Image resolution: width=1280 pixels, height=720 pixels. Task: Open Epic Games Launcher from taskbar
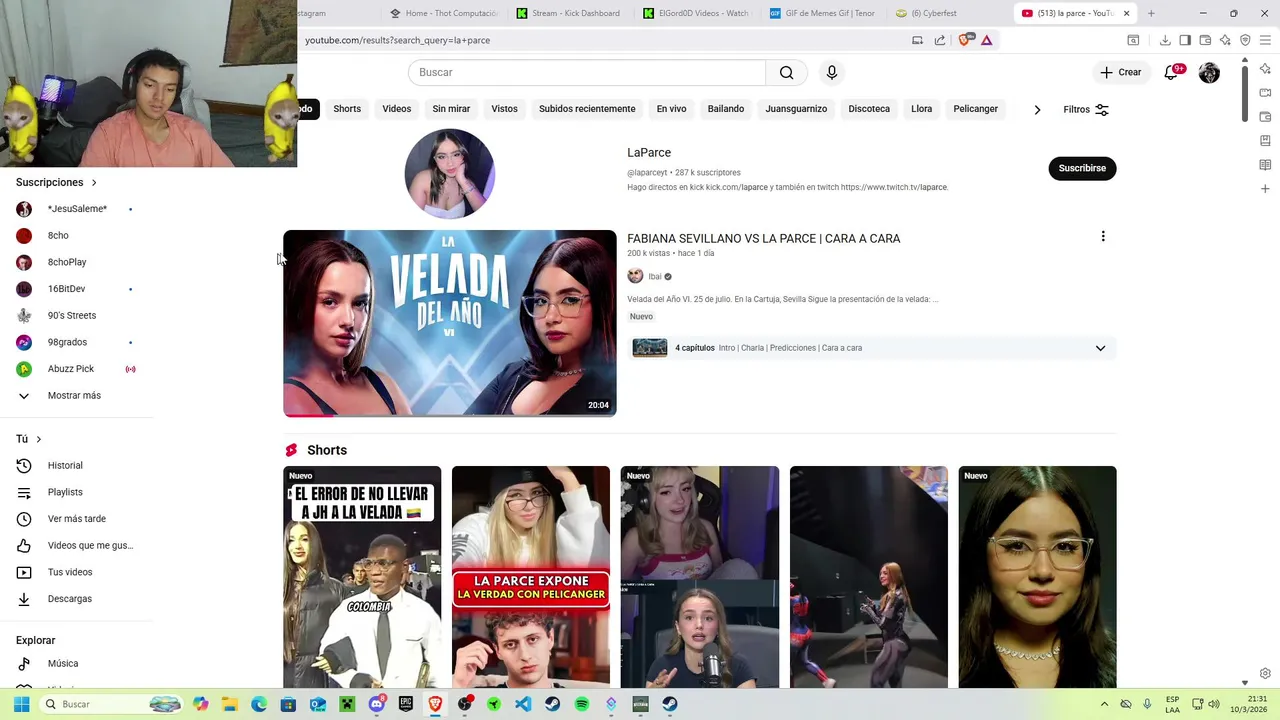click(406, 704)
